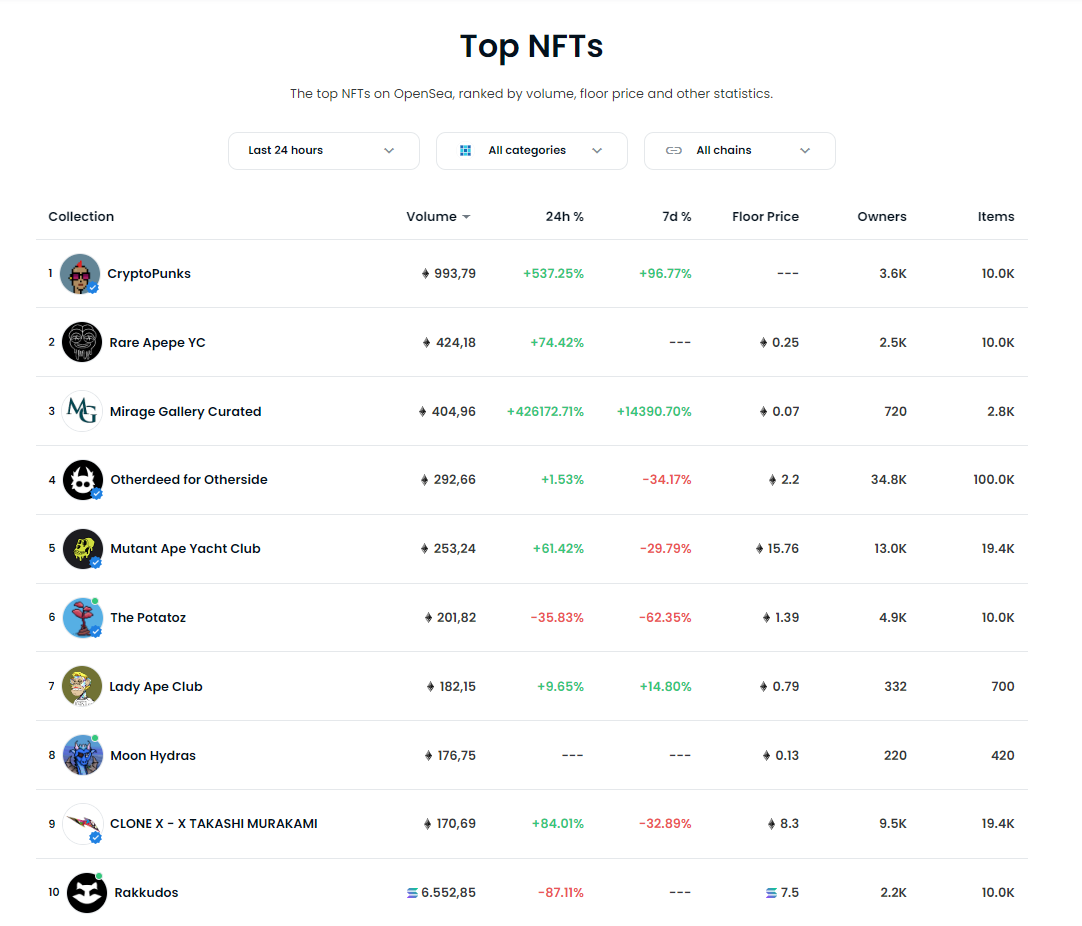Click the Ethereum icon by floor price 0.25
This screenshot has height=926, width=1082.
763,343
